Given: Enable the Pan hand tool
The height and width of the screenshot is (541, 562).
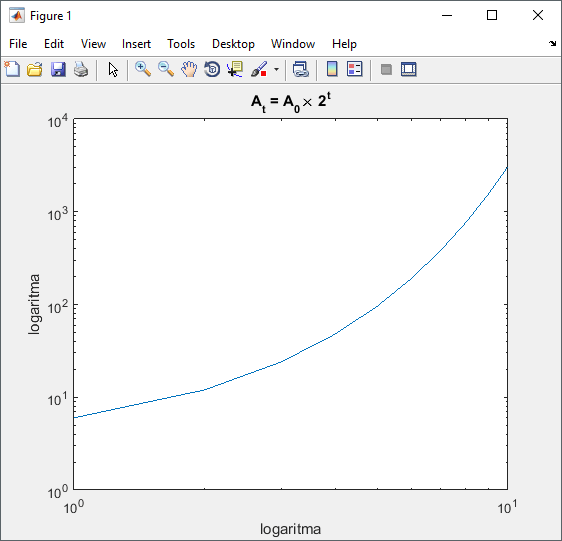Looking at the screenshot, I should tap(189, 69).
